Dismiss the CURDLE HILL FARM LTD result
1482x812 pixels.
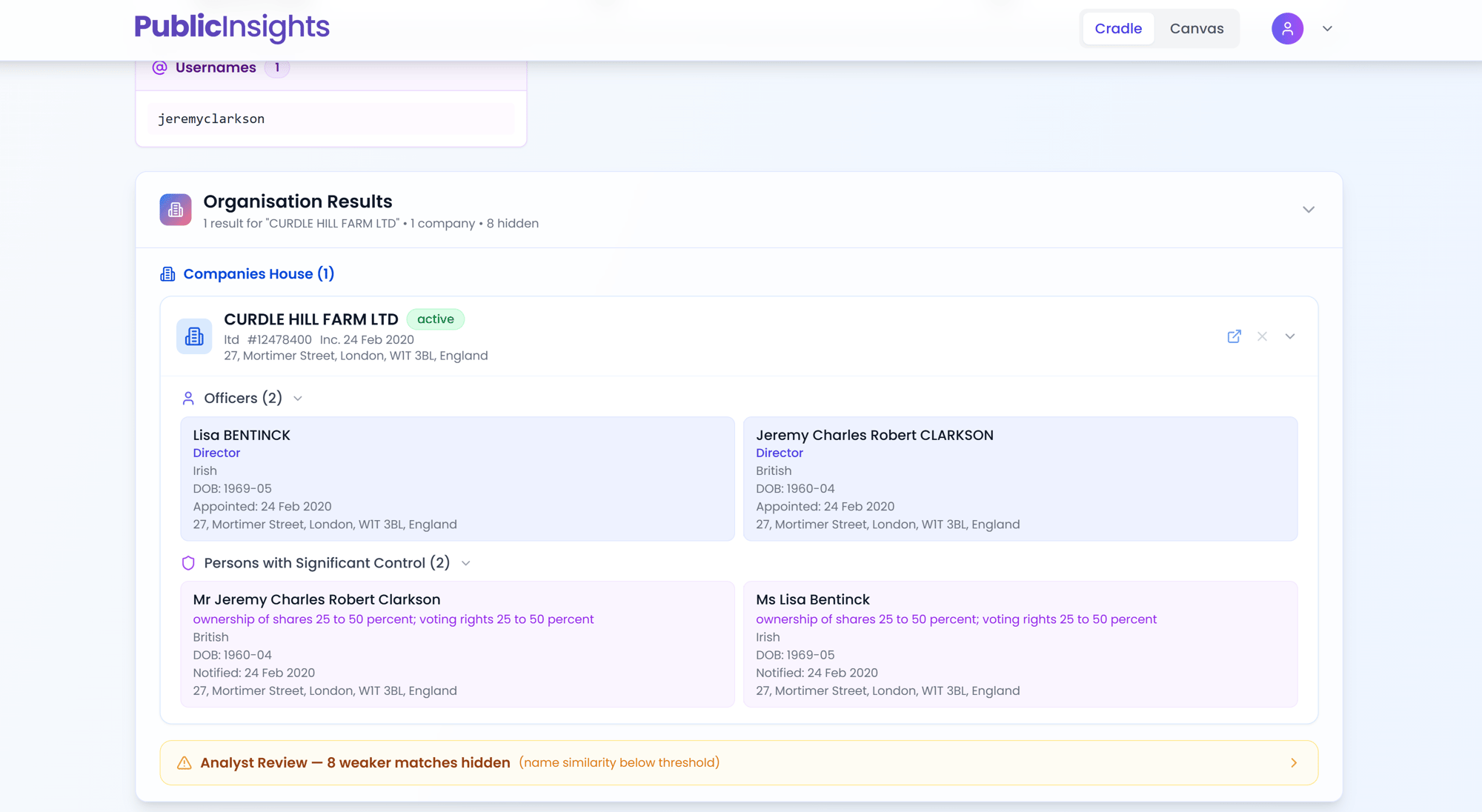click(x=1262, y=336)
